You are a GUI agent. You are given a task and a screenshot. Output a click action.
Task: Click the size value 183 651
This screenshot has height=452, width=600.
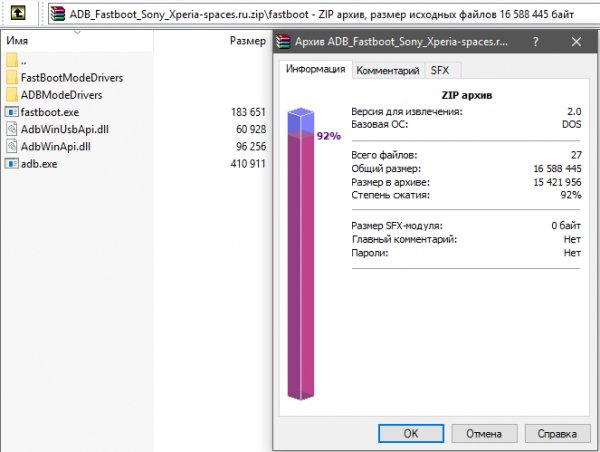[248, 112]
